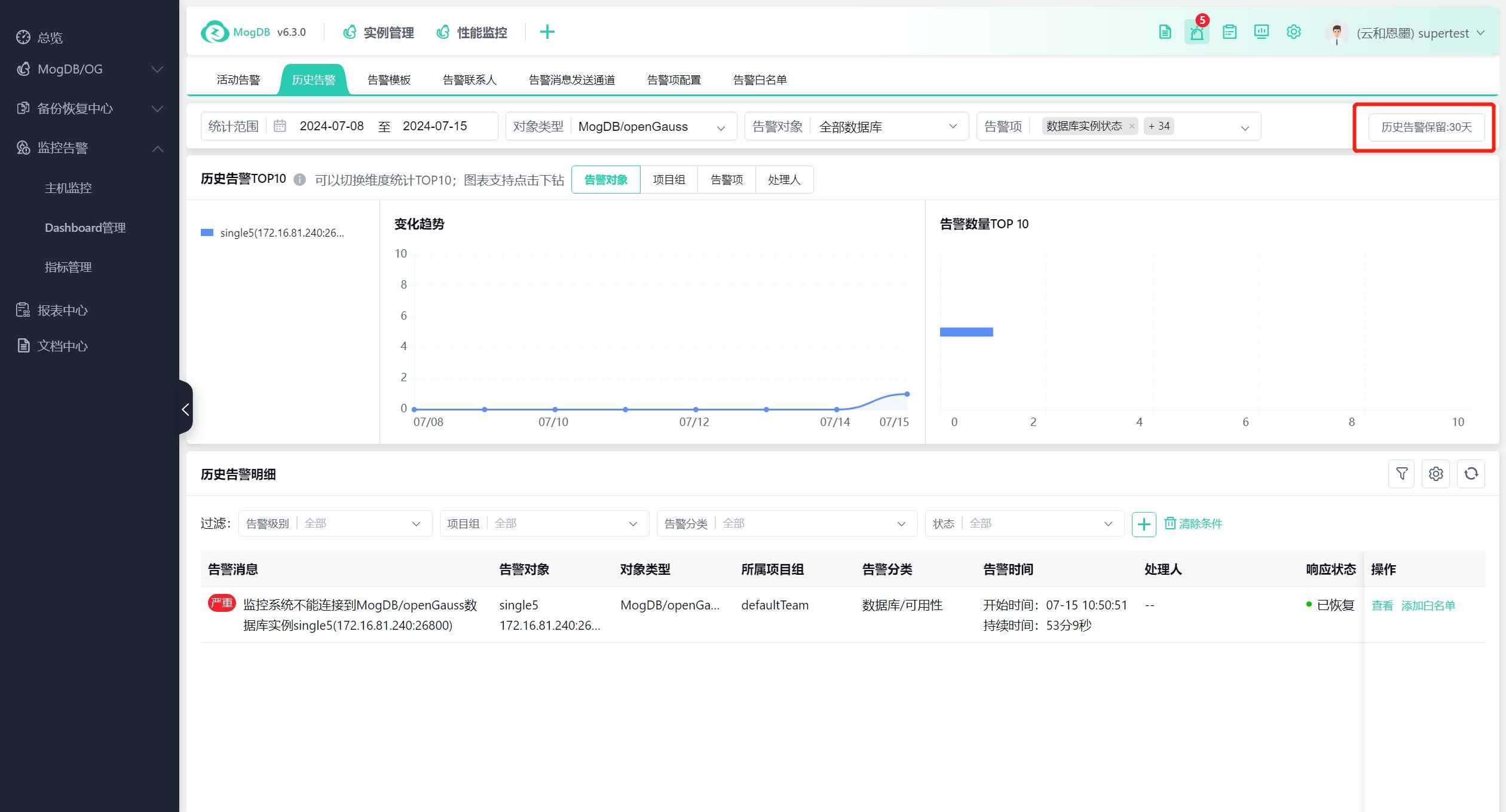Open the 告警联系人 tab
The height and width of the screenshot is (812, 1506).
click(x=470, y=79)
